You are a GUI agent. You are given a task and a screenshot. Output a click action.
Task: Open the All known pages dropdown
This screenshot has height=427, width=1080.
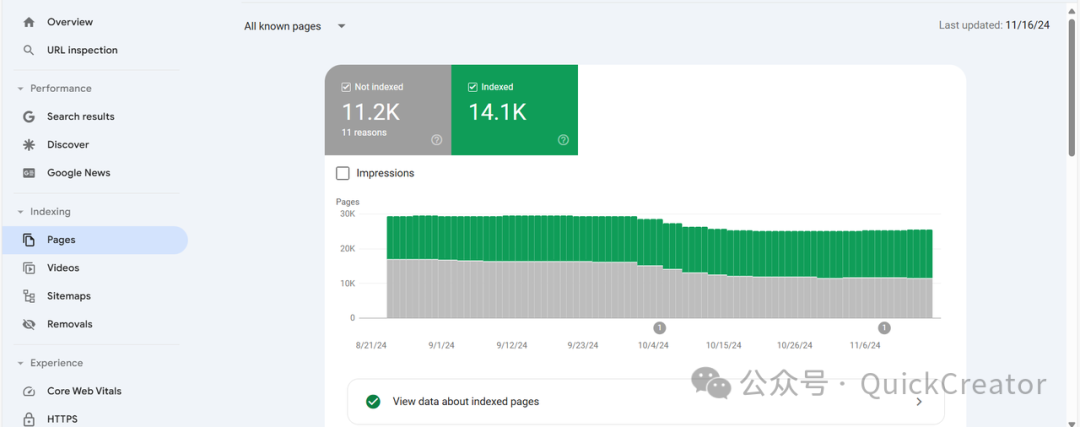point(295,26)
